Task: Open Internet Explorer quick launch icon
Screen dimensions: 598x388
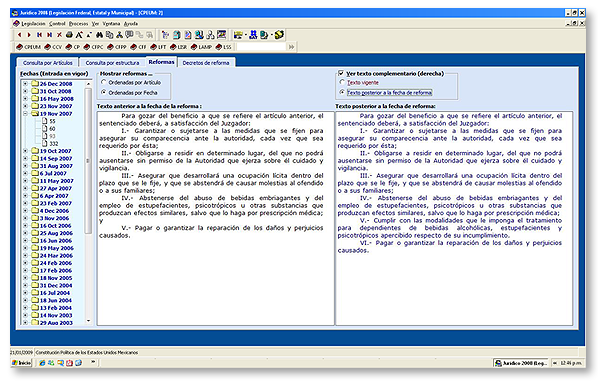Action: (42, 363)
